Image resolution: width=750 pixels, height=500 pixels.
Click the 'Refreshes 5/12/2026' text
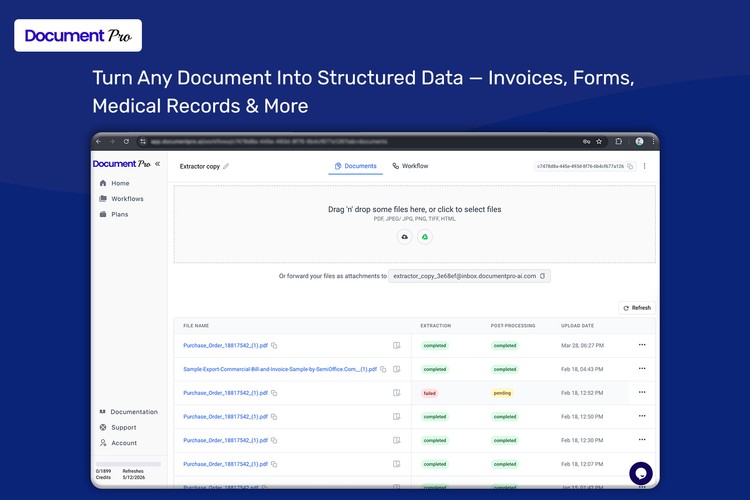pyautogui.click(x=133, y=474)
